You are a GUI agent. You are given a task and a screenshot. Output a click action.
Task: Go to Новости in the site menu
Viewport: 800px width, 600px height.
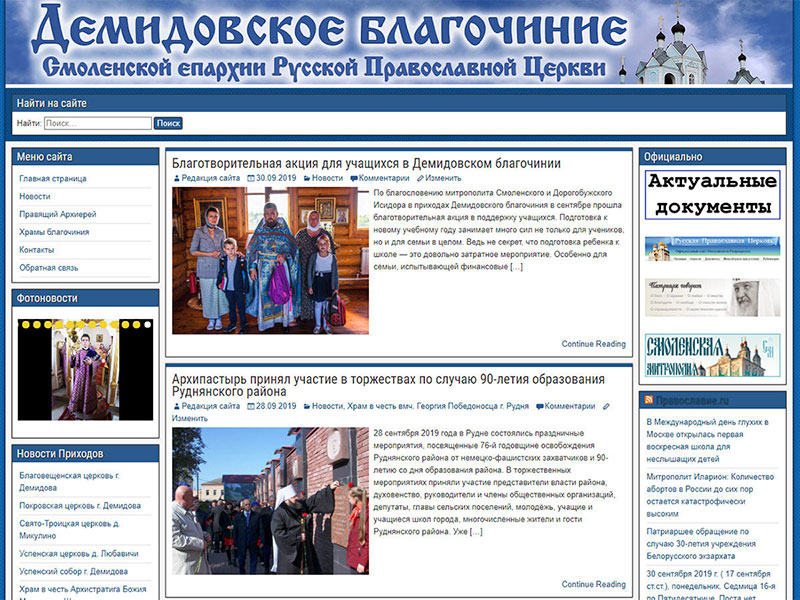click(x=35, y=196)
